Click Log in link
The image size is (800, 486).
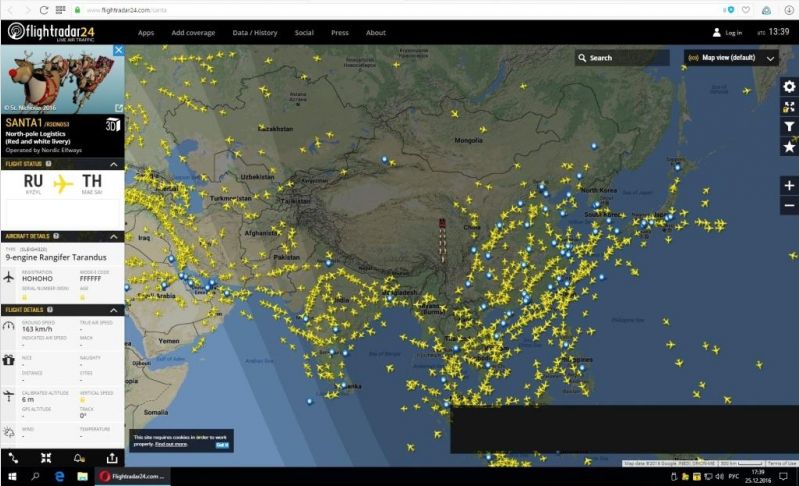[x=727, y=33]
